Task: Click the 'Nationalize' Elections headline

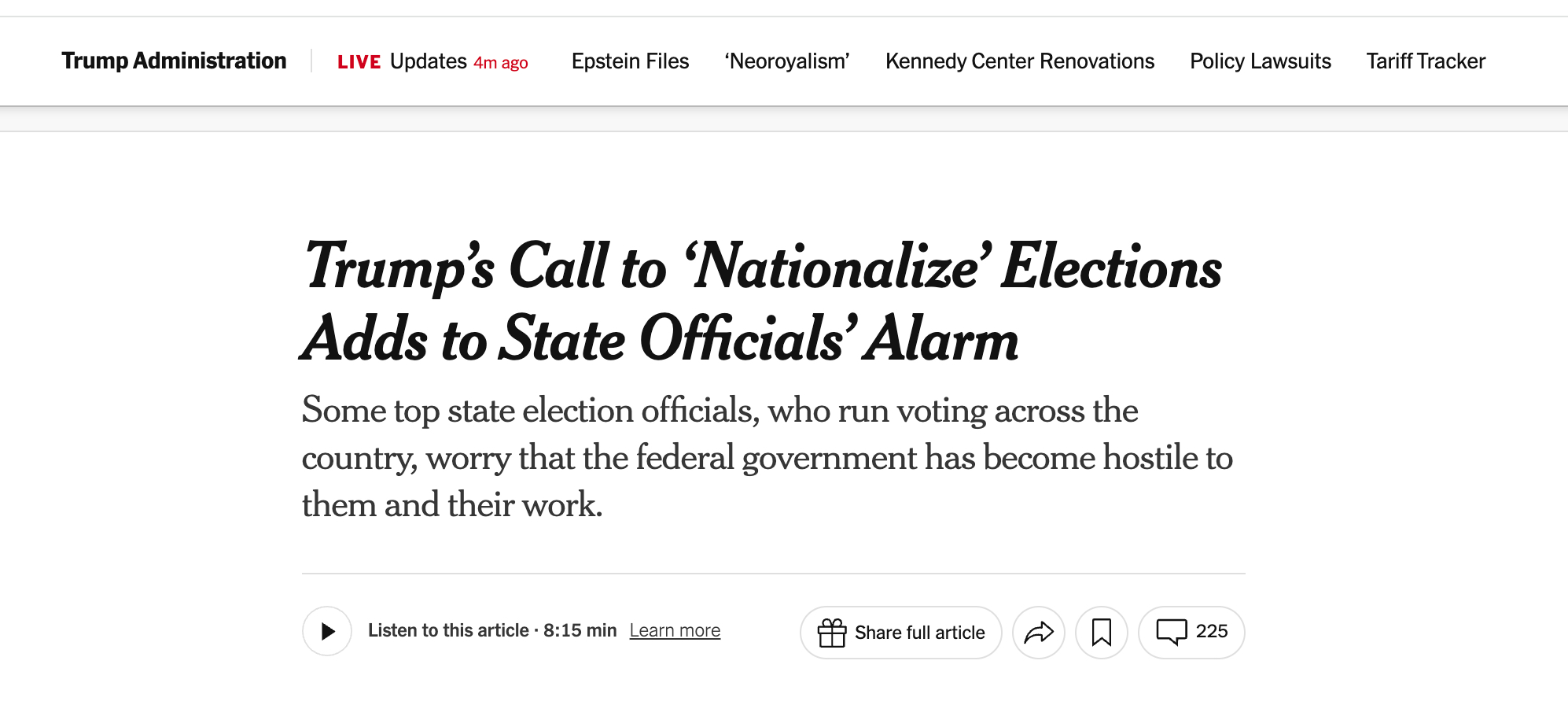Action: click(x=761, y=301)
